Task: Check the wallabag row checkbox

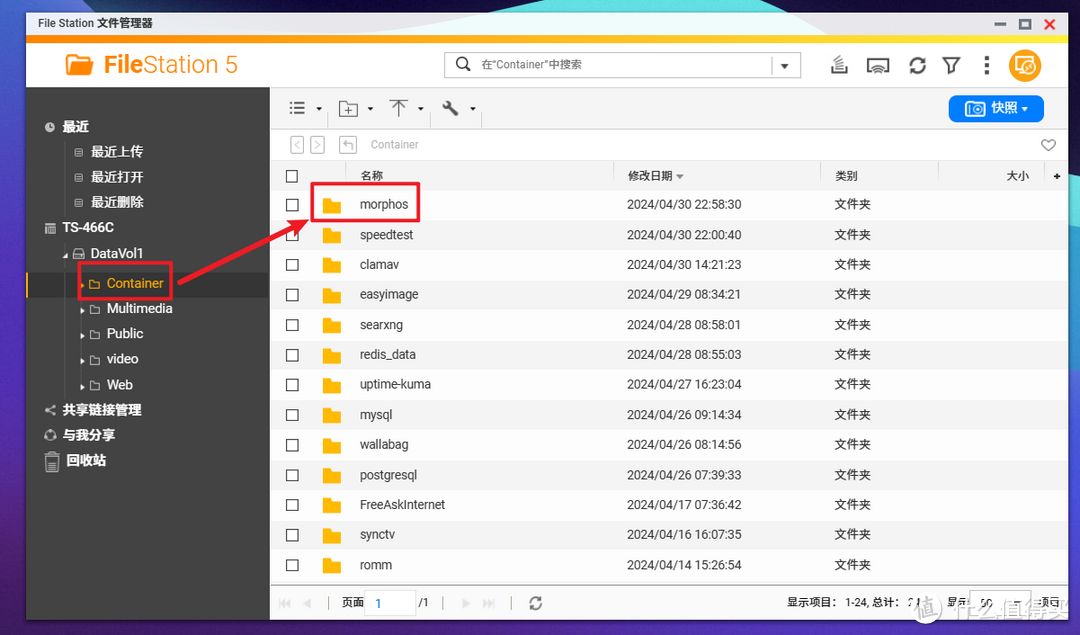Action: (292, 445)
